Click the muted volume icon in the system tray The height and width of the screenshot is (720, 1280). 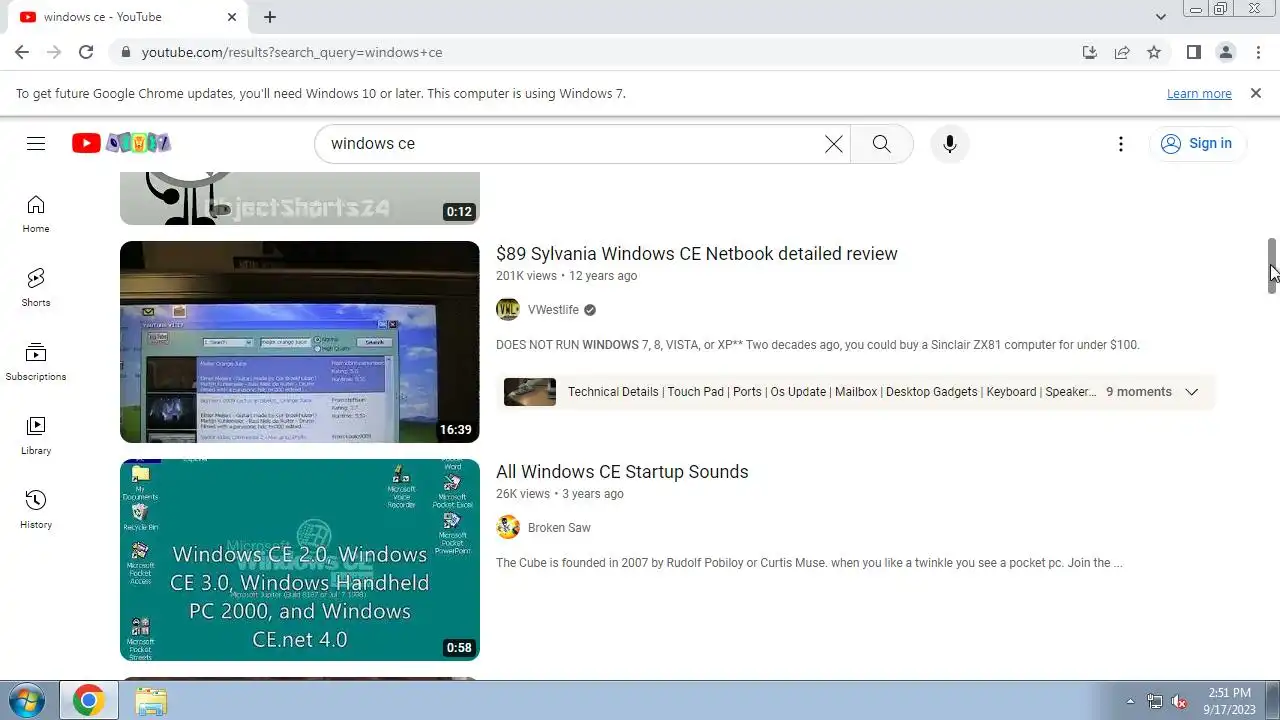pos(1179,701)
